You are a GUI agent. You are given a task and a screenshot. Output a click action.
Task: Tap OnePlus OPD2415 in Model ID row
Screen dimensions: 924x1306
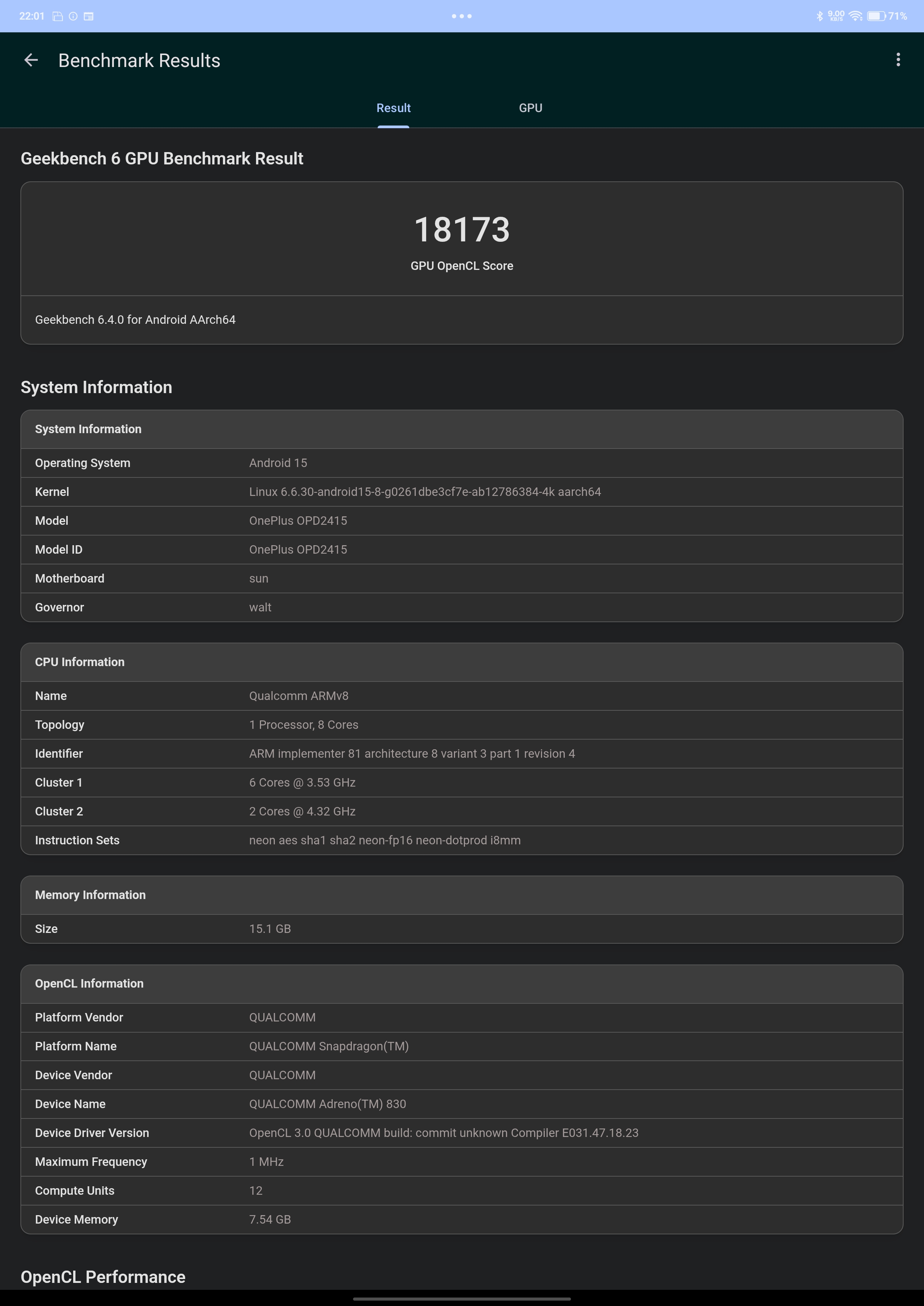click(x=298, y=550)
